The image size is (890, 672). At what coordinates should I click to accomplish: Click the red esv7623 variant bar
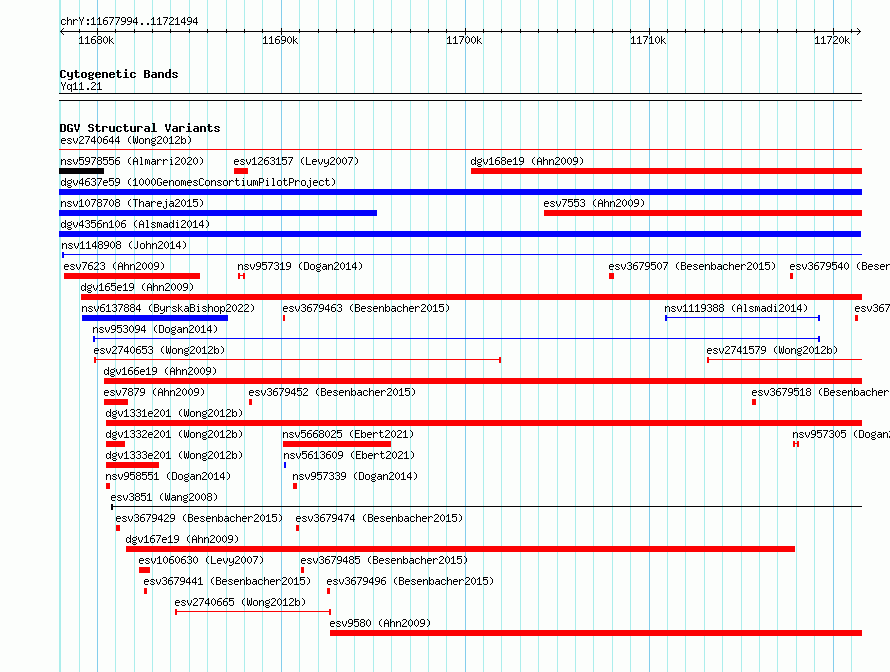[132, 276]
